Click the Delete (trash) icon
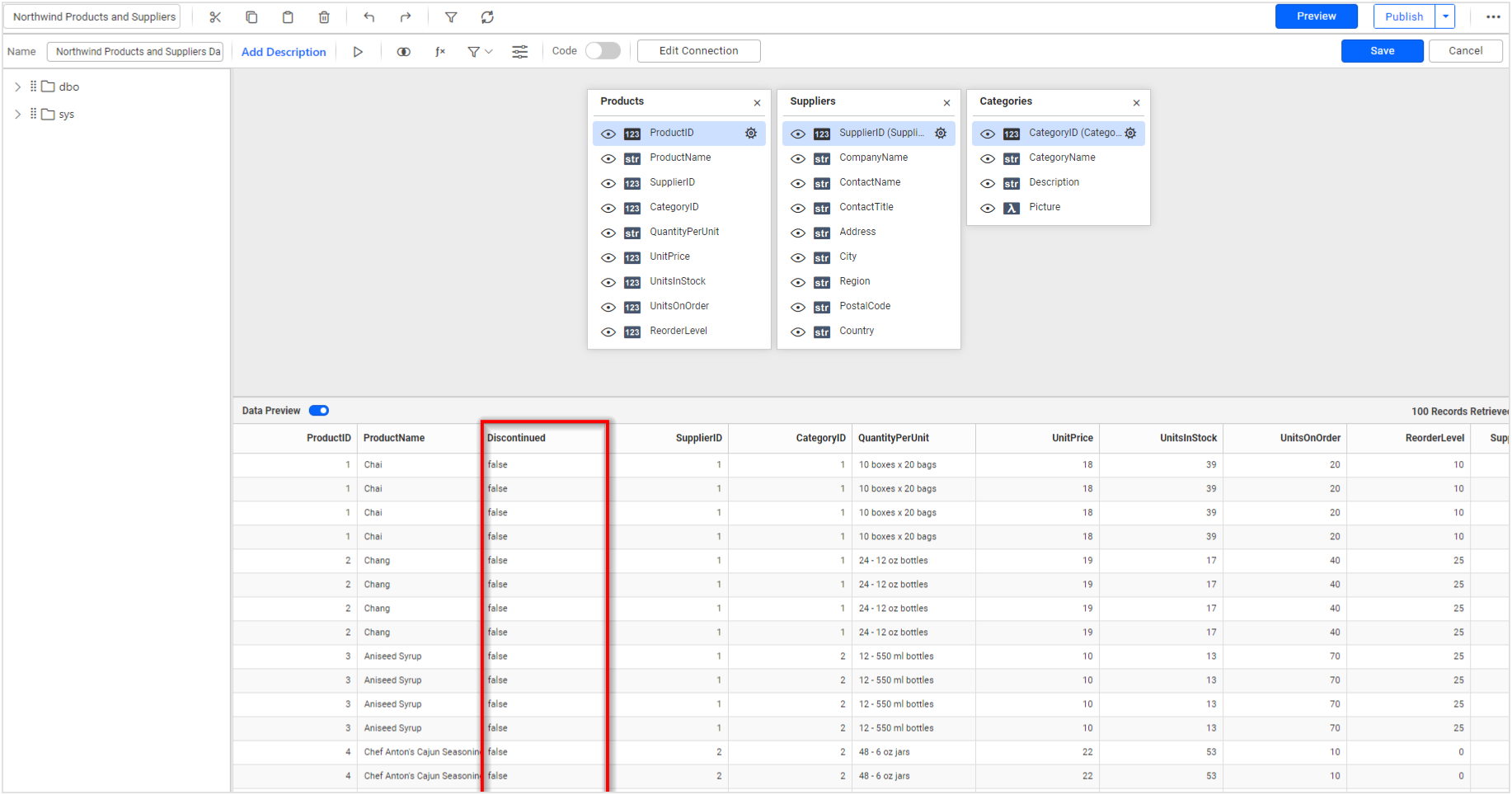The width and height of the screenshot is (1512, 795). 323,16
